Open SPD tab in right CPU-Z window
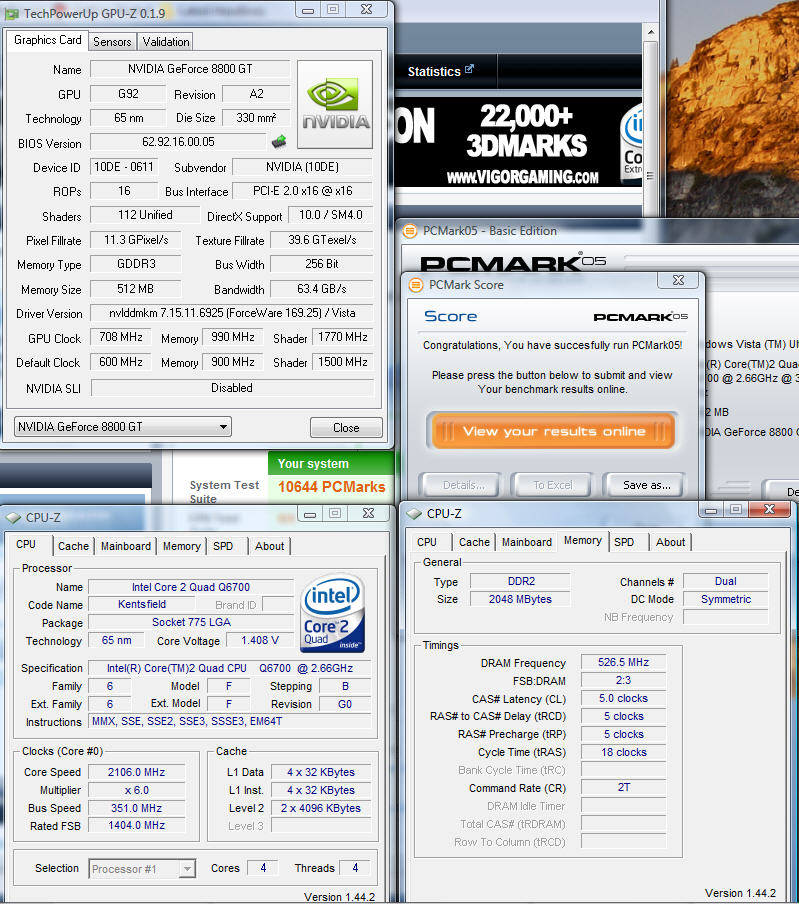Screen dimensions: 799x904 [x=624, y=542]
